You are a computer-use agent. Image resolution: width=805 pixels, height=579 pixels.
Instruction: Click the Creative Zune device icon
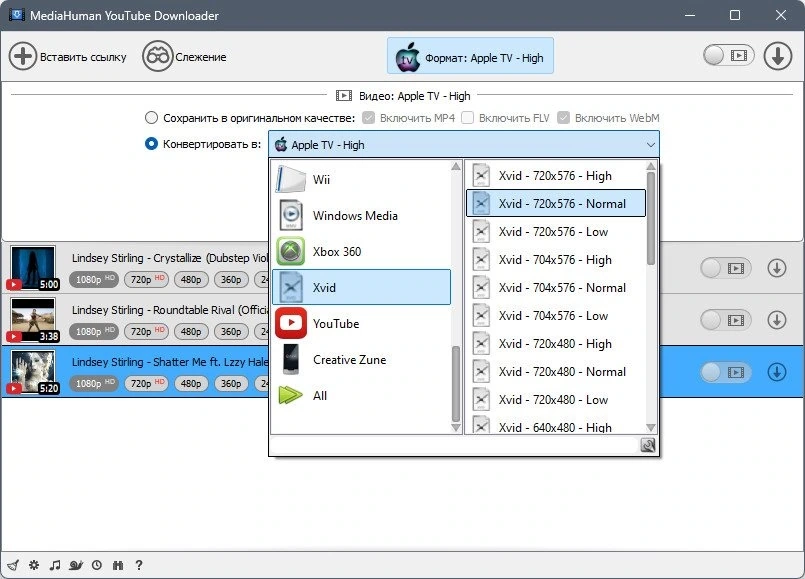click(x=291, y=359)
